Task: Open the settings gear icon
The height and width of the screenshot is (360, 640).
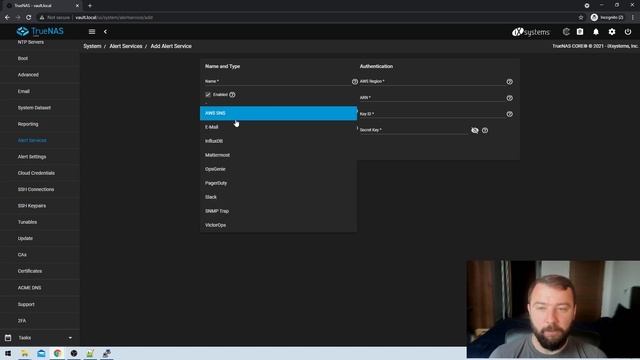Action: pos(612,31)
